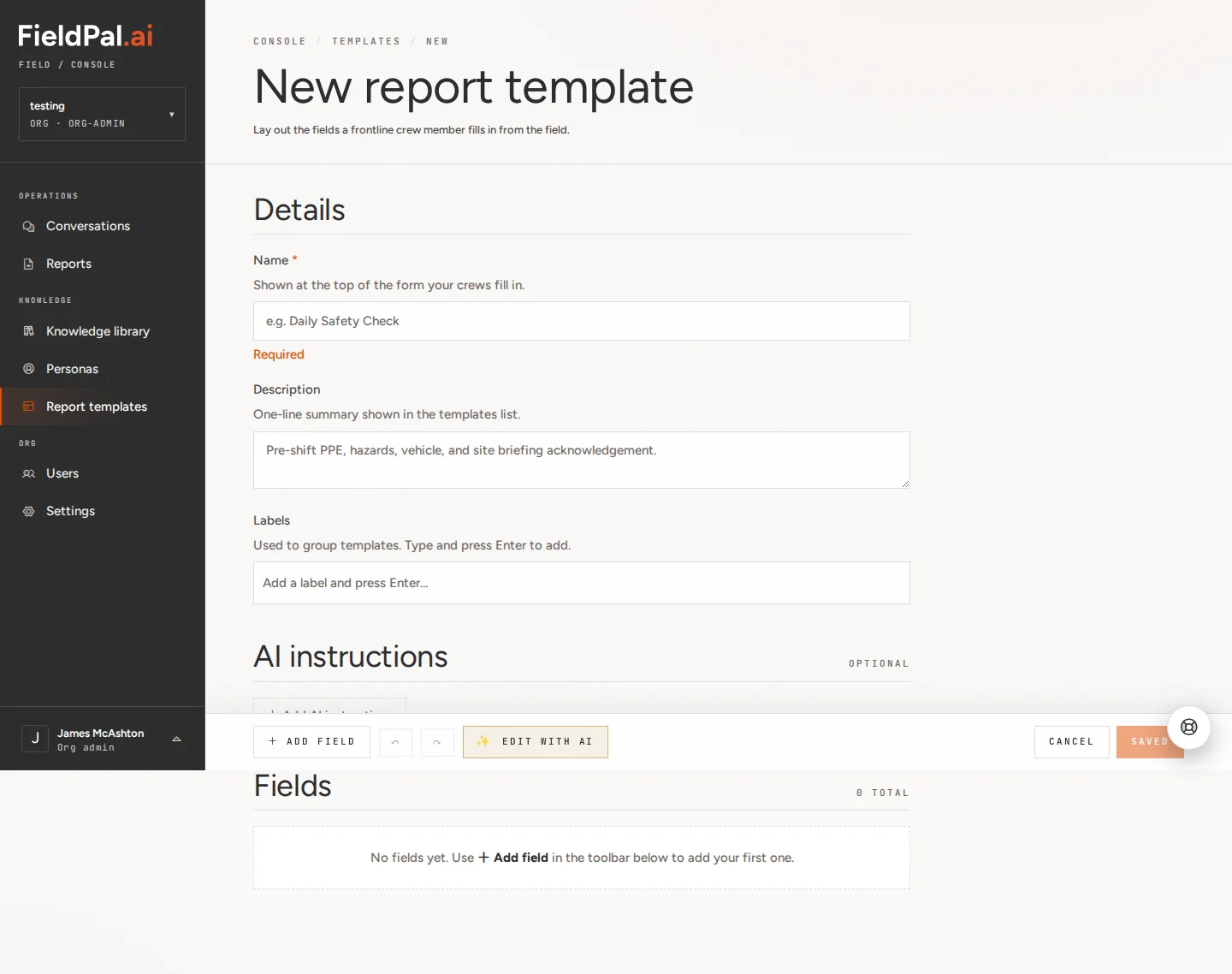Click Edit with AI button
The width and height of the screenshot is (1232, 974).
[x=536, y=742]
